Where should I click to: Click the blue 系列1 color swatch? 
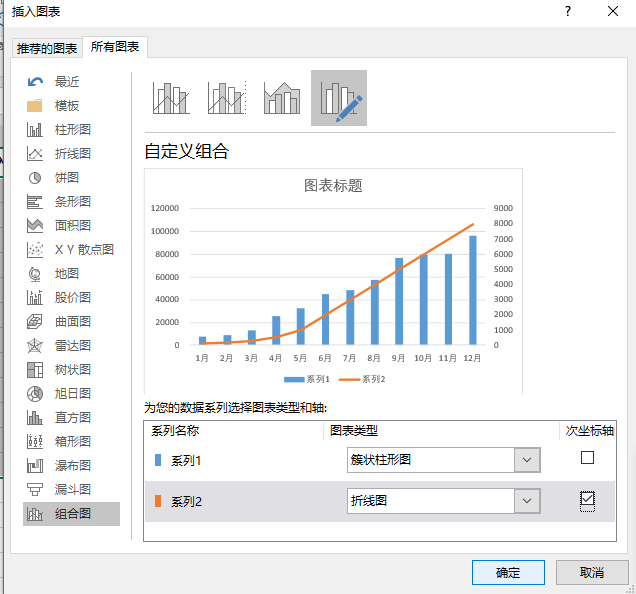pos(158,460)
